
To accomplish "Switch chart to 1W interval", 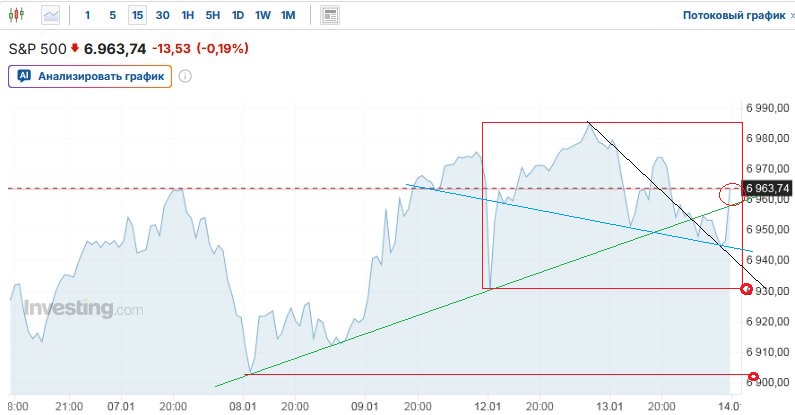I will tap(262, 16).
